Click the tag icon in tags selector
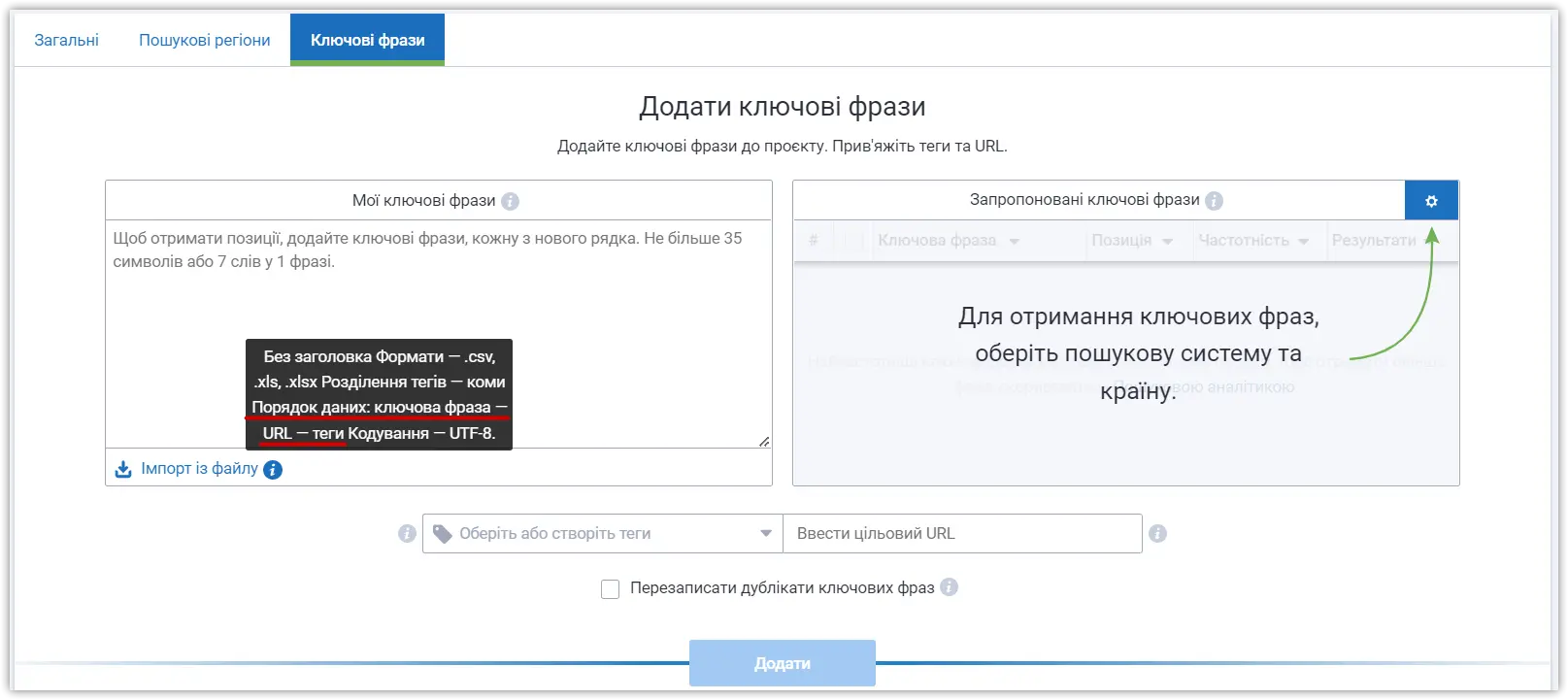Screen dimensions: 1568x700 point(443,534)
